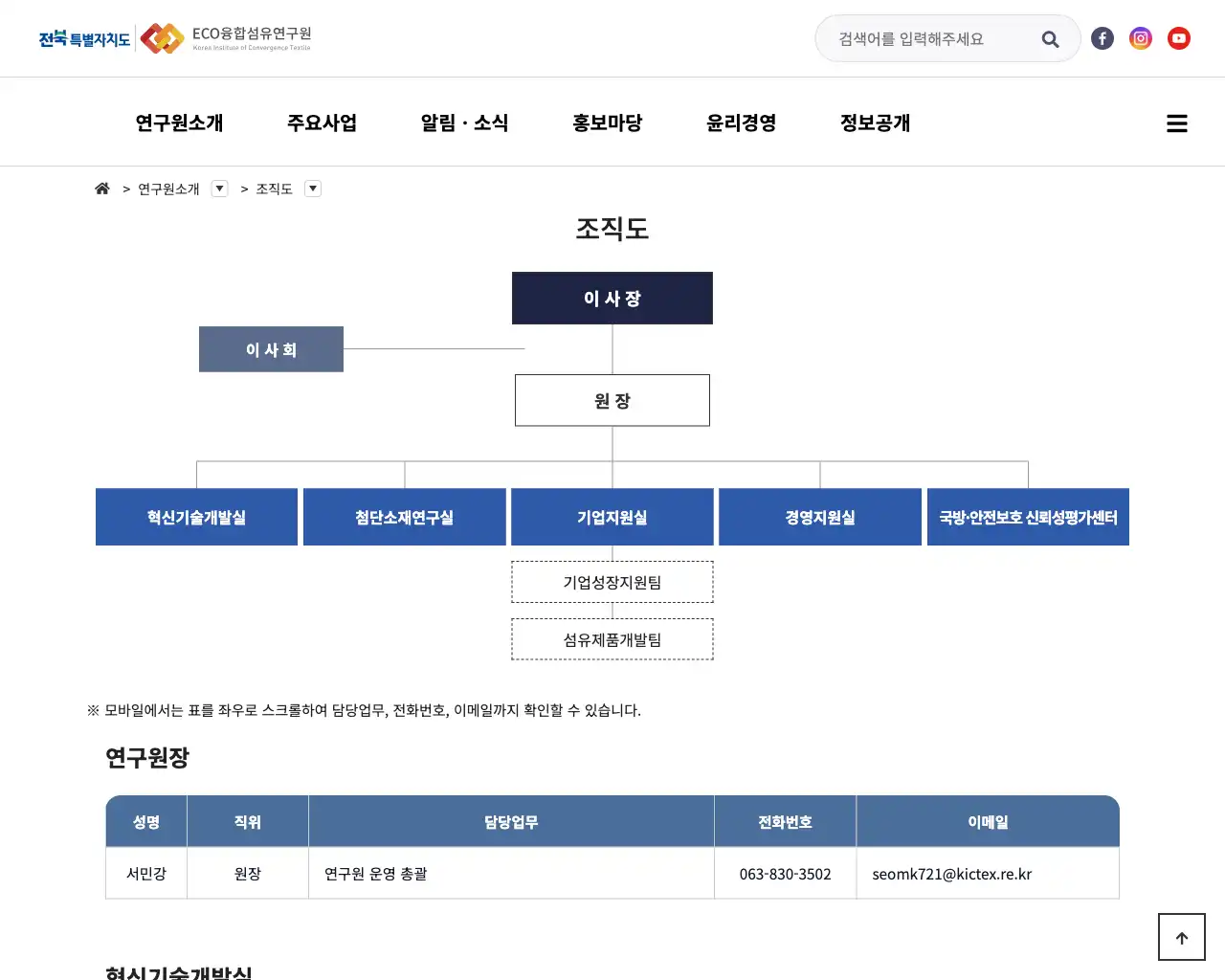Viewport: 1225px width, 980px height.
Task: Click the 연구원소개 breadcrumb link
Action: click(x=168, y=189)
